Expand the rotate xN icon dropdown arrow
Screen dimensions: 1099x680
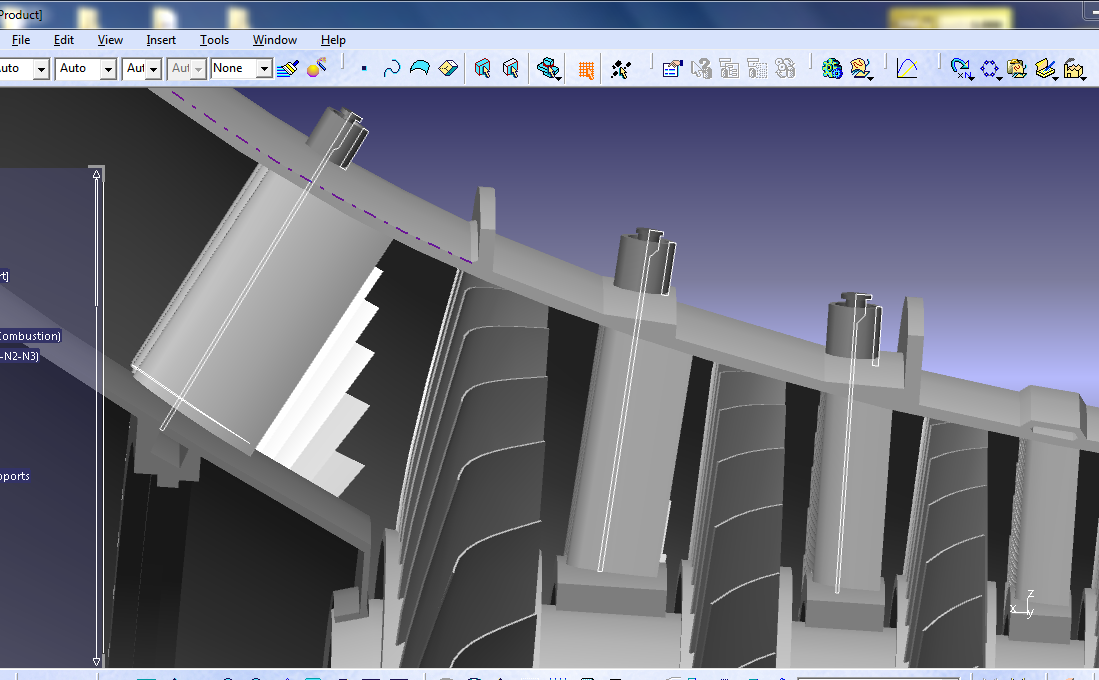point(971,77)
